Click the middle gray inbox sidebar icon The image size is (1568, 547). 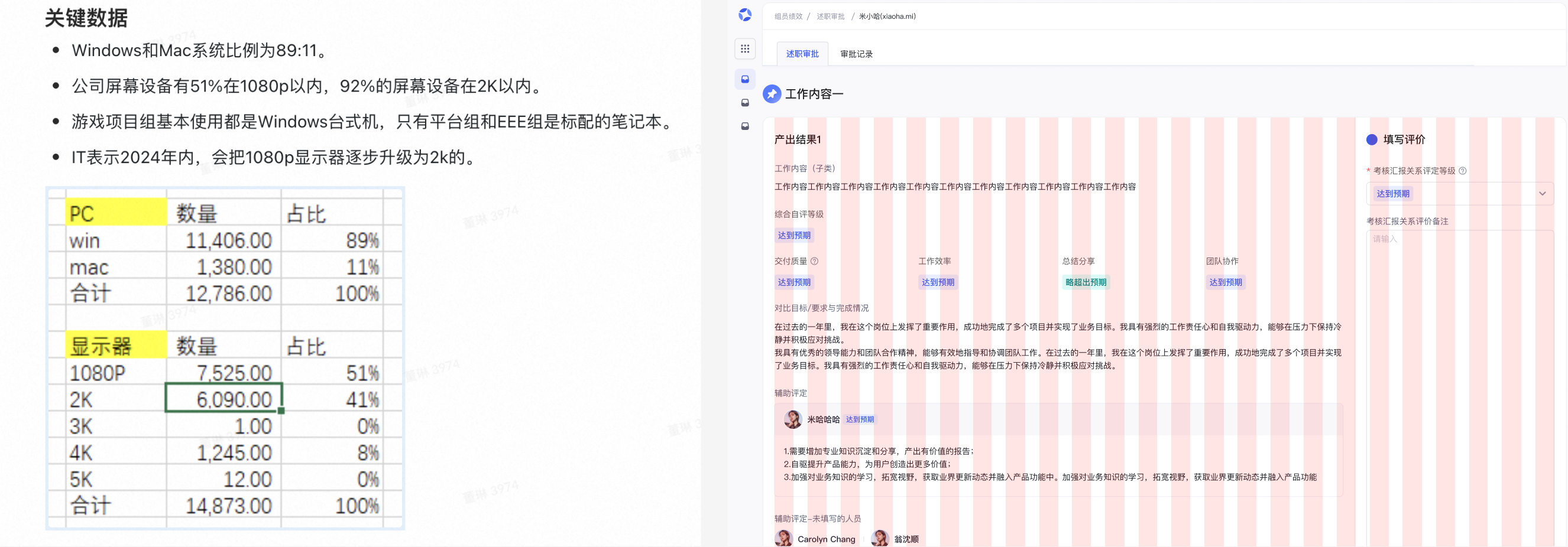(744, 103)
